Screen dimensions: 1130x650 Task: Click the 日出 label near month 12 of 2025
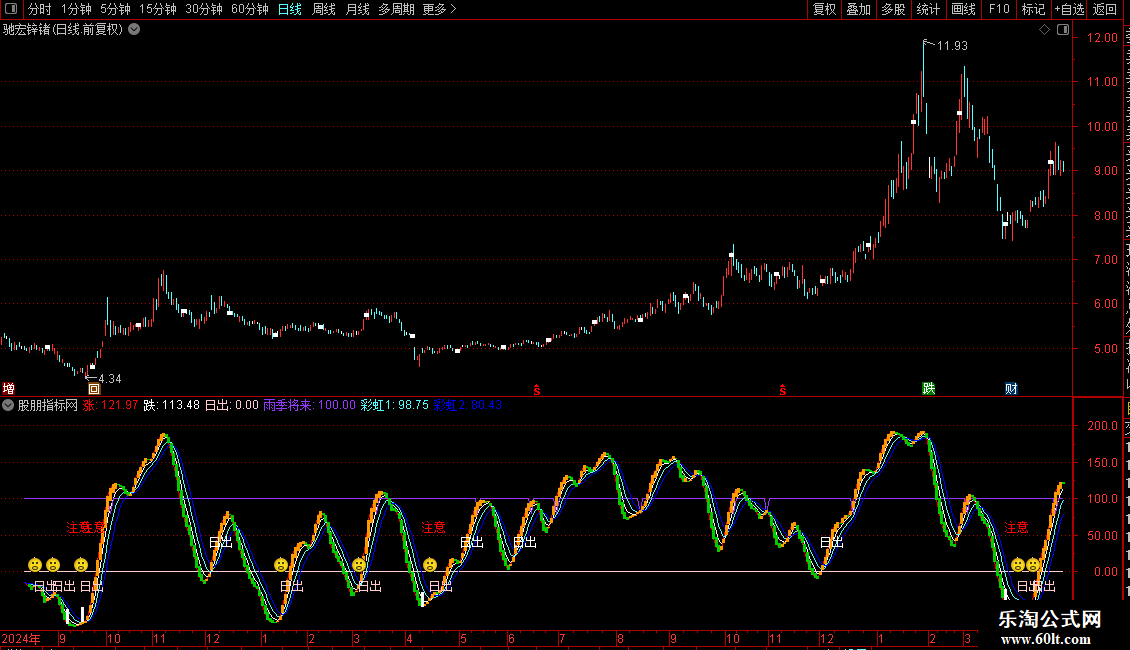tap(832, 543)
